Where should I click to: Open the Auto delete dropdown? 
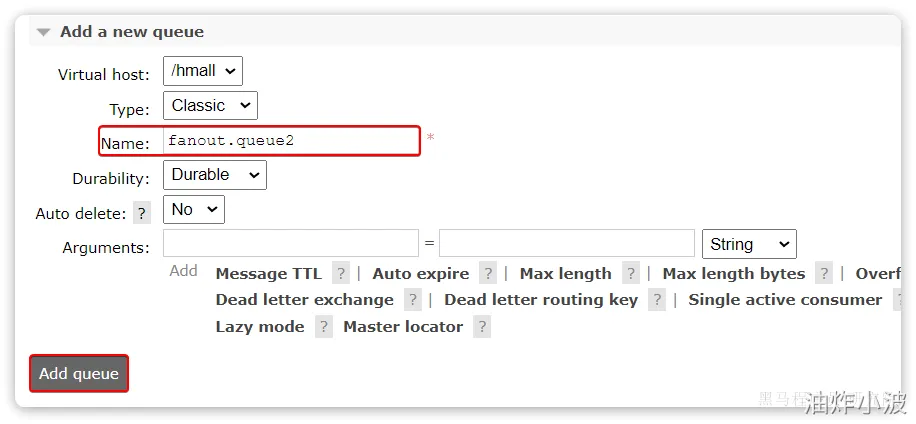point(194,209)
